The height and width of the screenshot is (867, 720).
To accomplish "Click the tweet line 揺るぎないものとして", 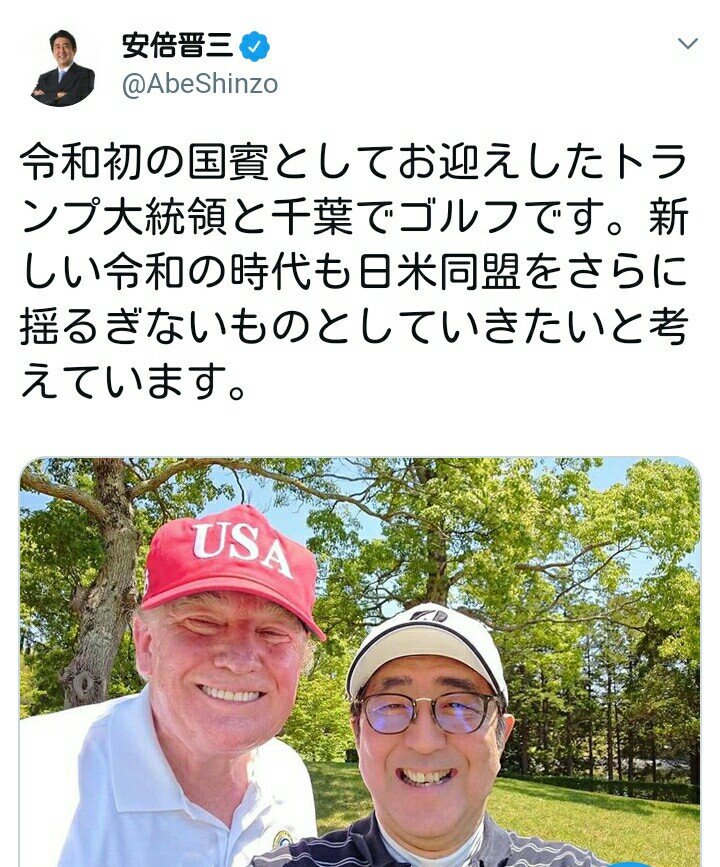I will tap(354, 327).
